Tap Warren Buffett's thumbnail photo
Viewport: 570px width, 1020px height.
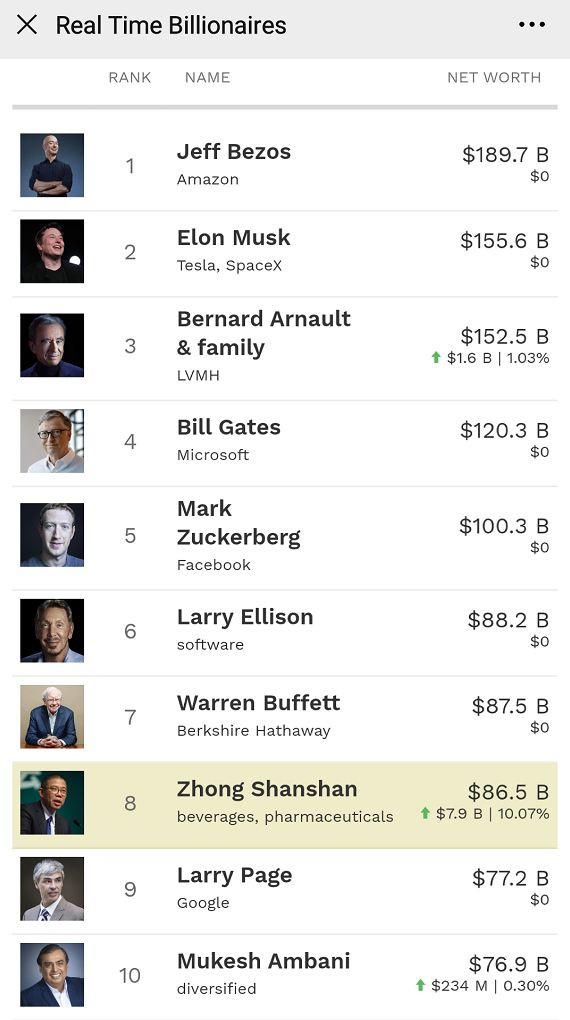pos(52,717)
